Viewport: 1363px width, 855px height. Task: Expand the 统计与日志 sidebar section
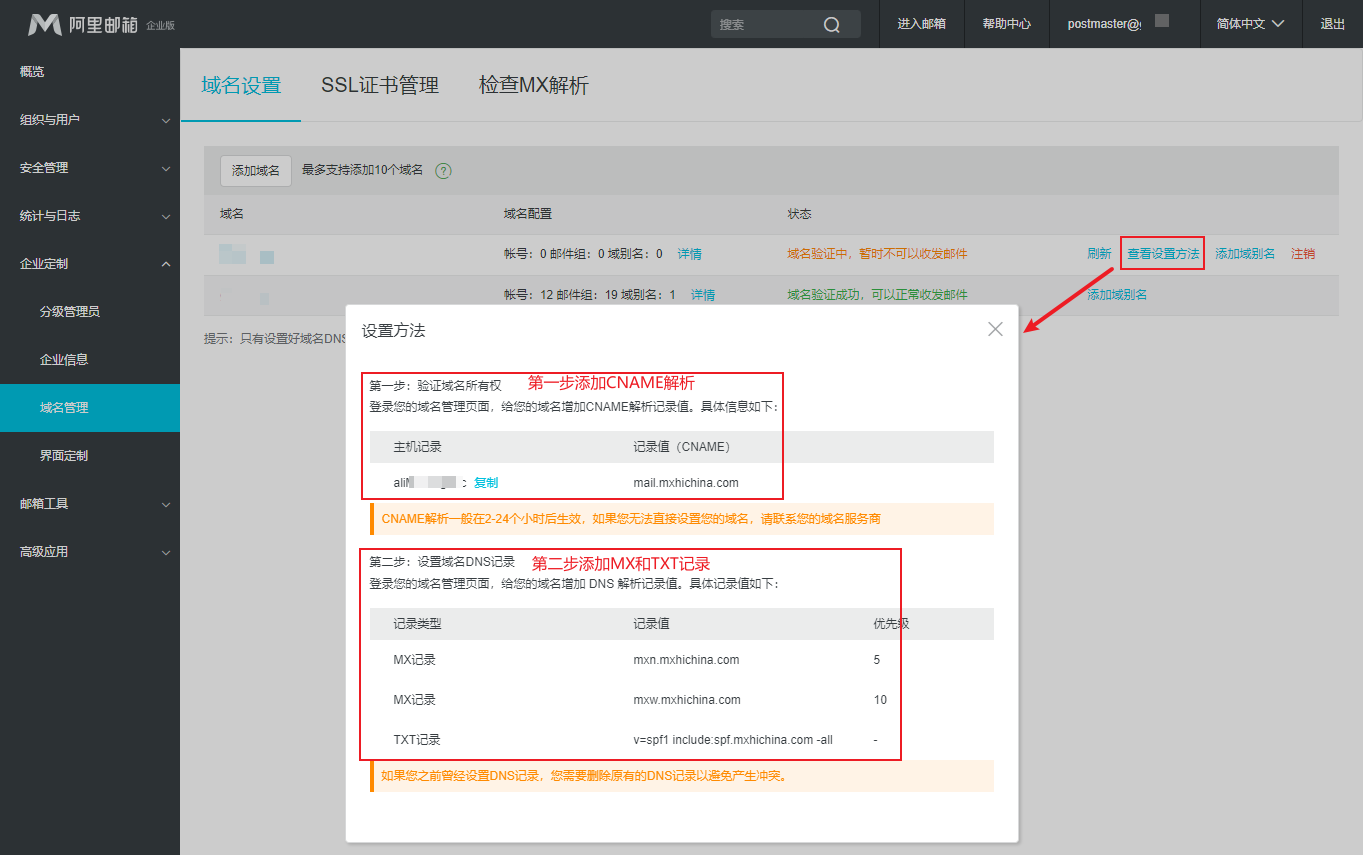[x=90, y=216]
